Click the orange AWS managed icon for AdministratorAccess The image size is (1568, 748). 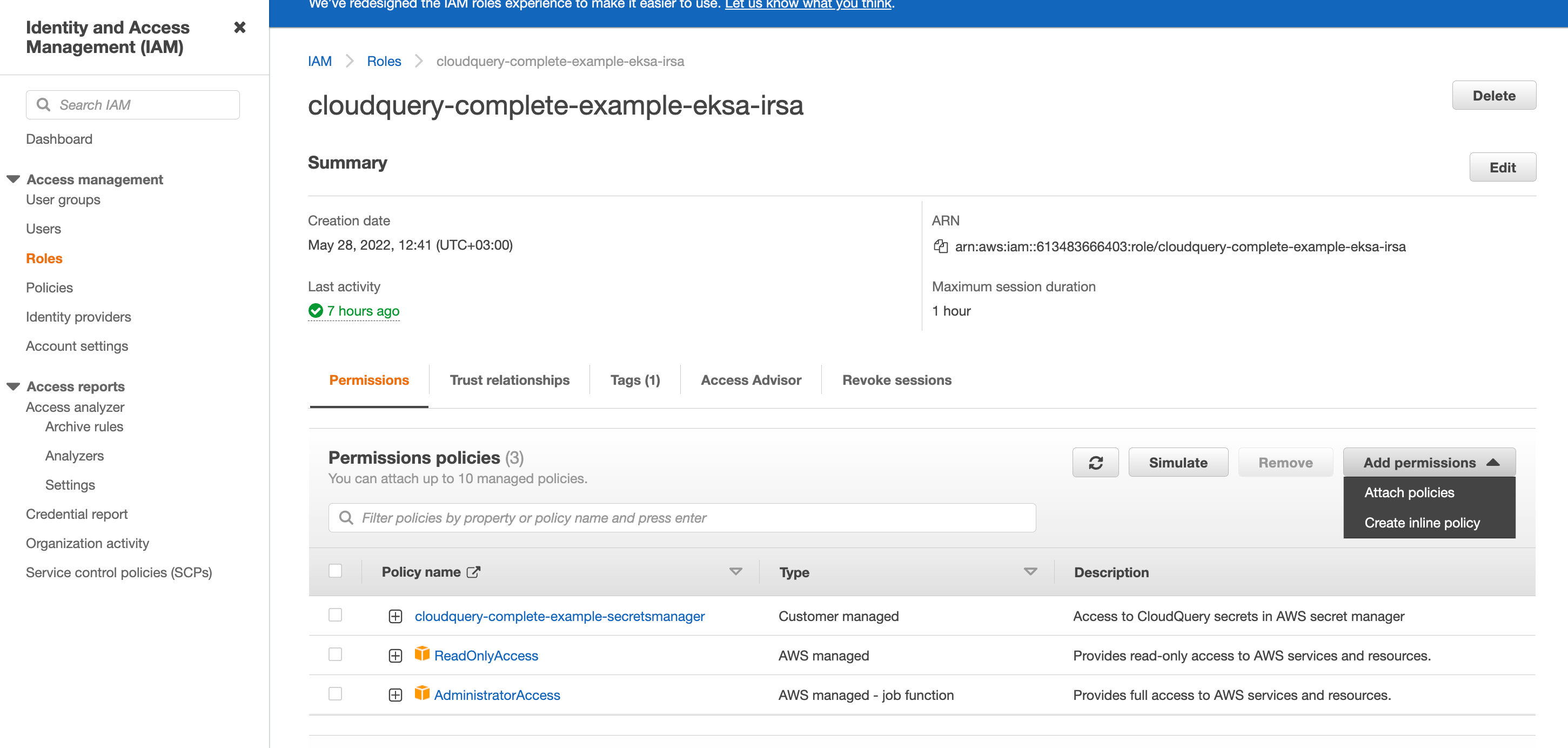[x=422, y=694]
